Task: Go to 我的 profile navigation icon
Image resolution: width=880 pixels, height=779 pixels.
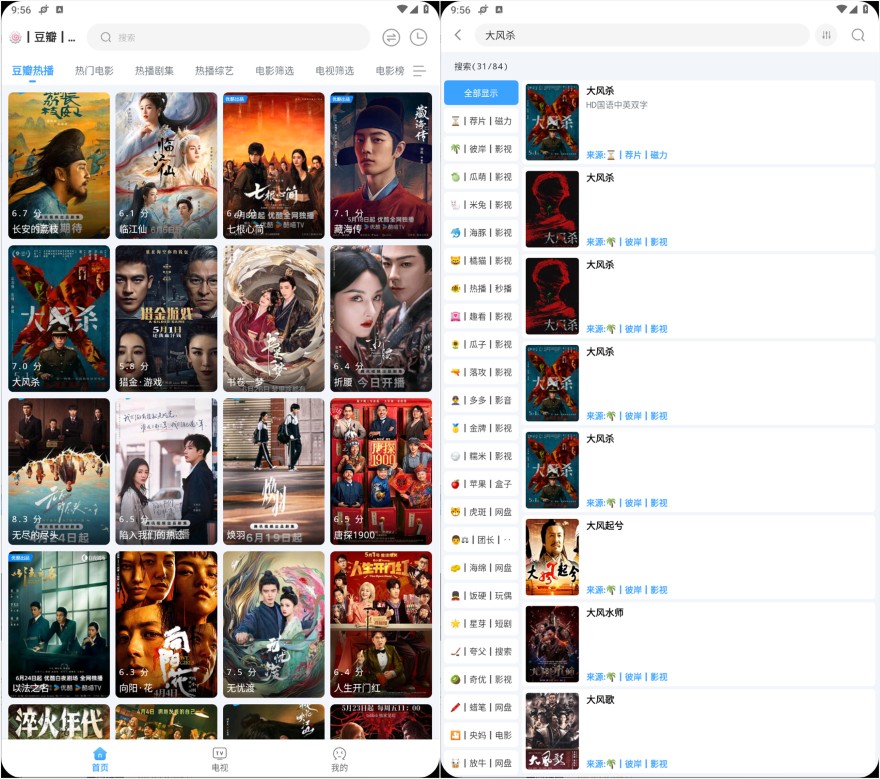Action: click(340, 759)
